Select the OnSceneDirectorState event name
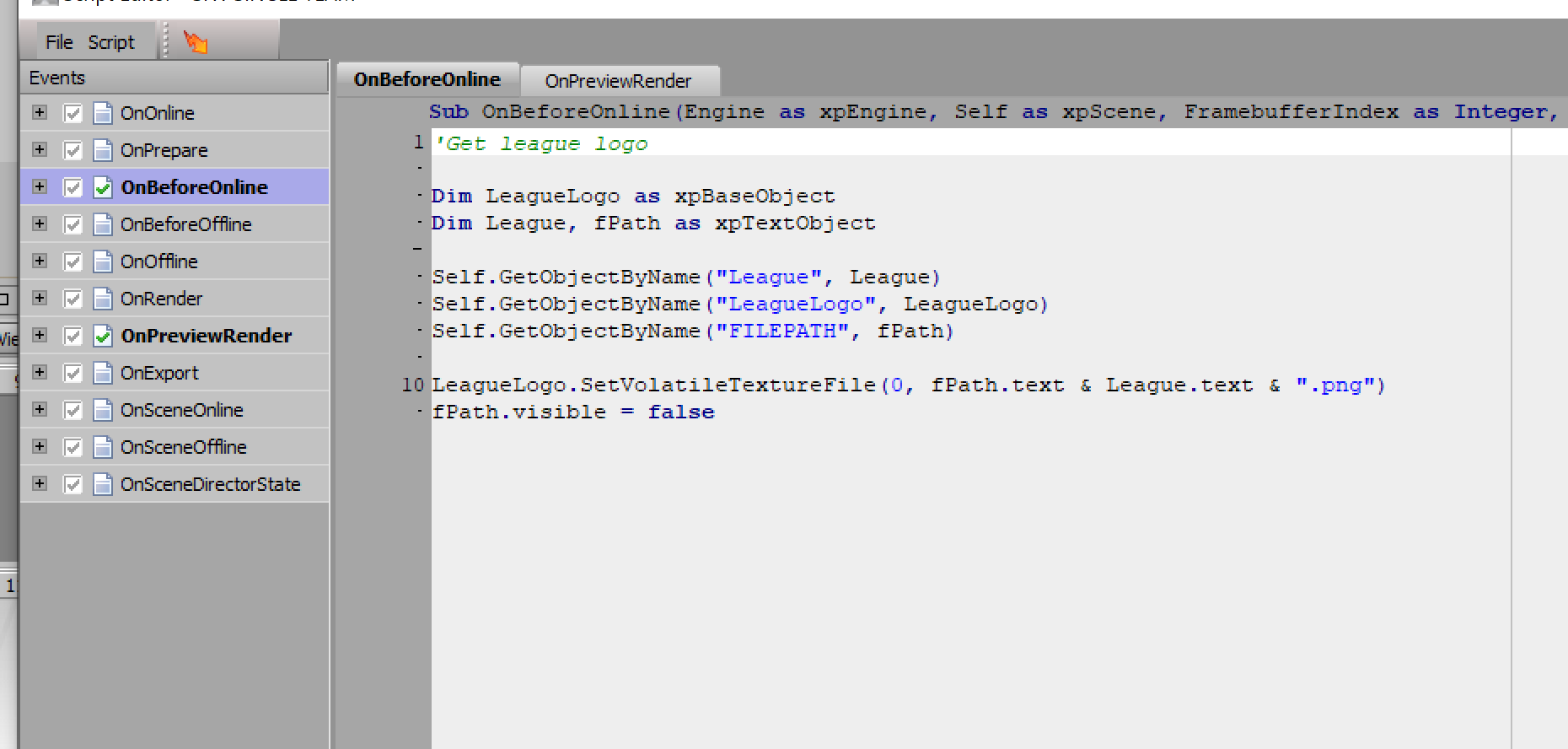The width and height of the screenshot is (1568, 749). coord(211,484)
